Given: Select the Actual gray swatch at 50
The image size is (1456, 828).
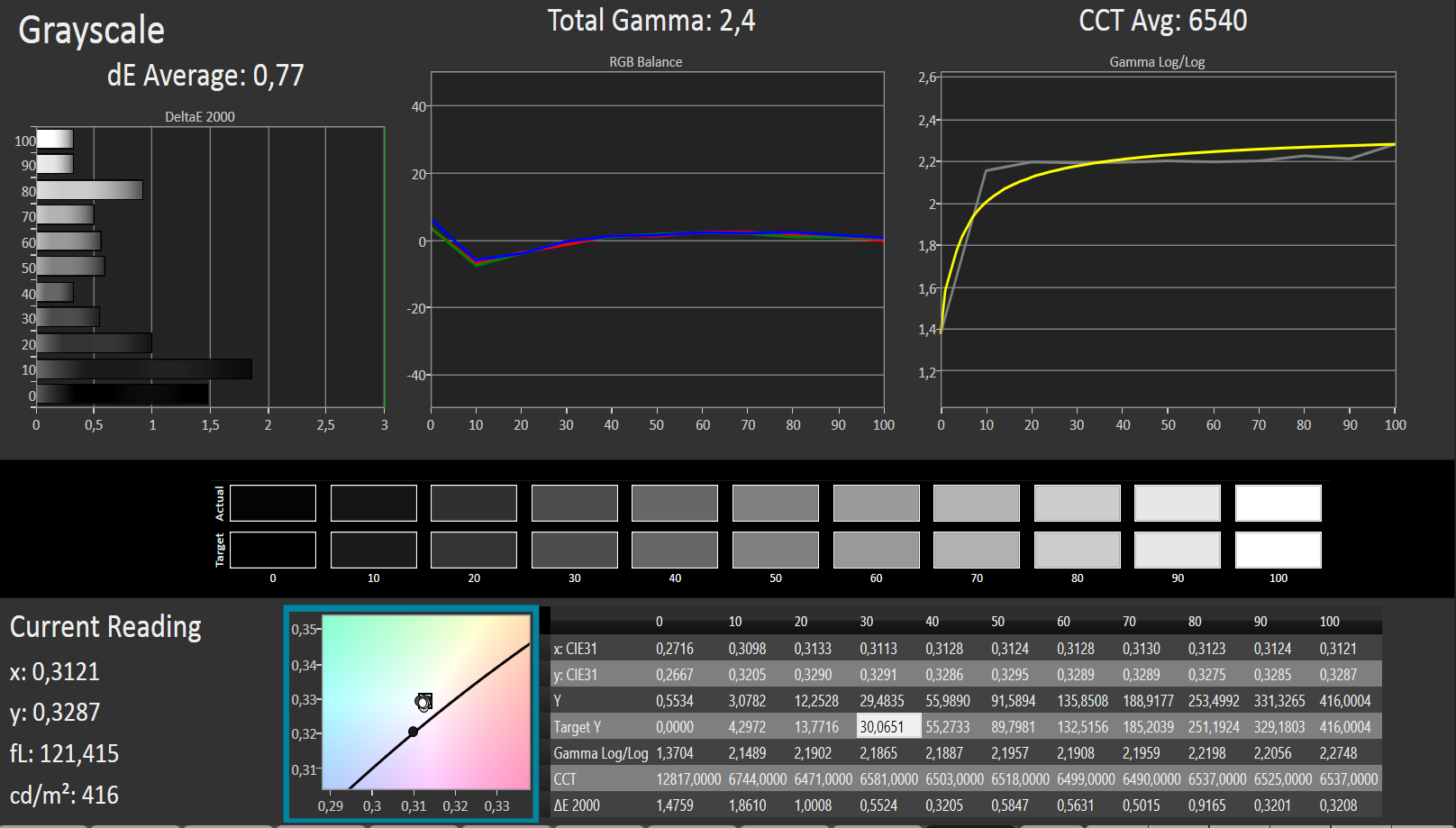Looking at the screenshot, I should tap(776, 503).
